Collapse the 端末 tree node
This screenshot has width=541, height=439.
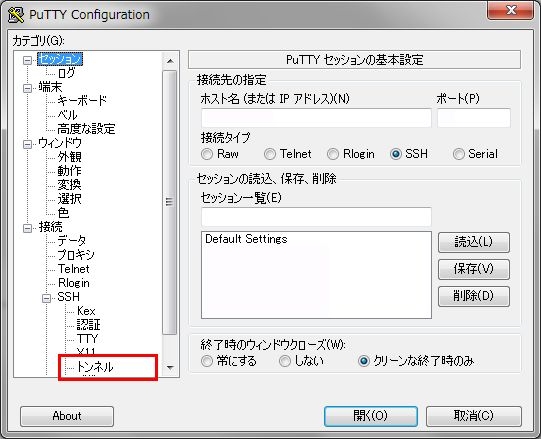pos(27,88)
